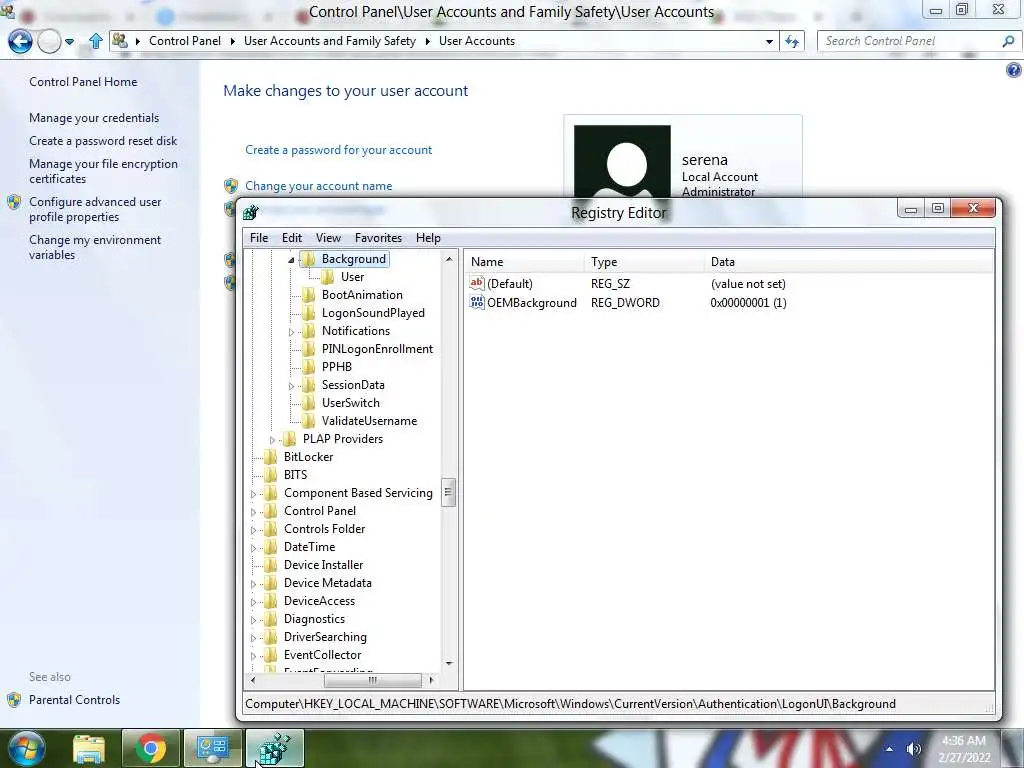Open the Help menu in Registry Editor

pos(428,238)
